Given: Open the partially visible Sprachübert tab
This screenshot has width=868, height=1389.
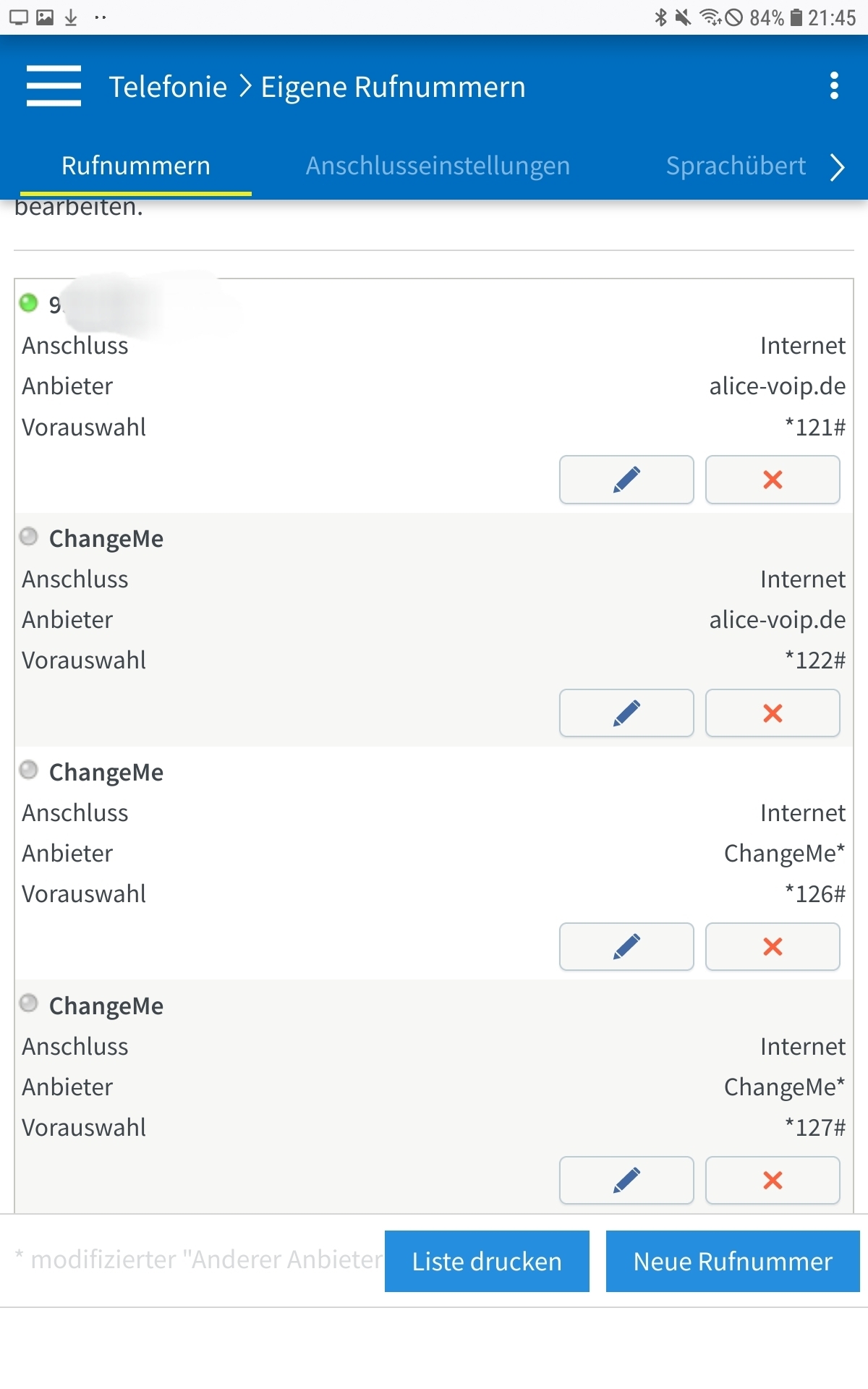Looking at the screenshot, I should coord(736,166).
